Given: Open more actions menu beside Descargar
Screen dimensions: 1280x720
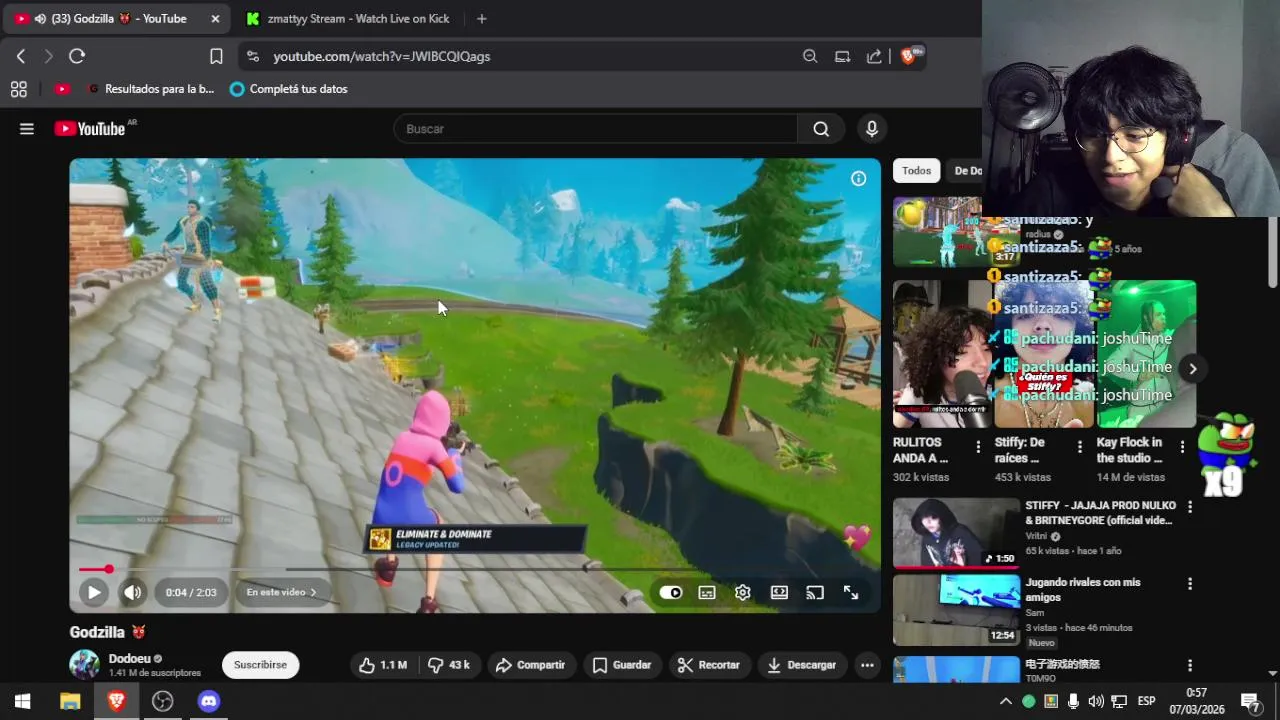Looking at the screenshot, I should coord(867,665).
